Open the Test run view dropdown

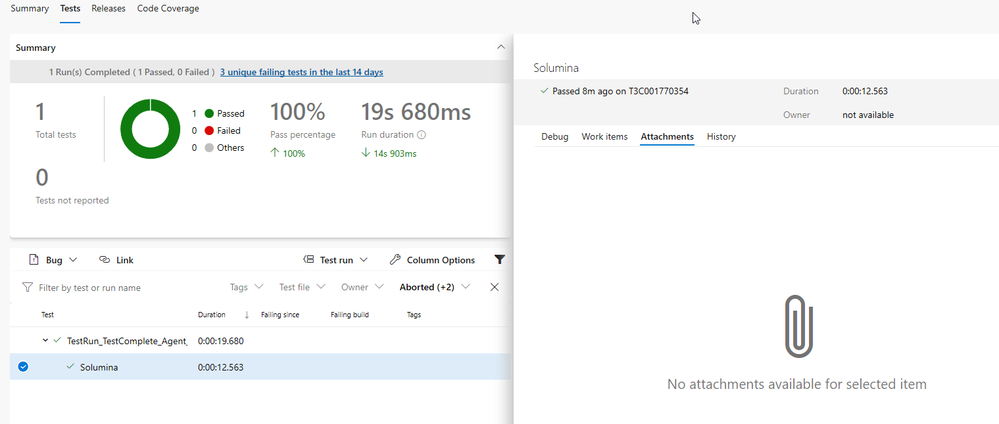(336, 260)
